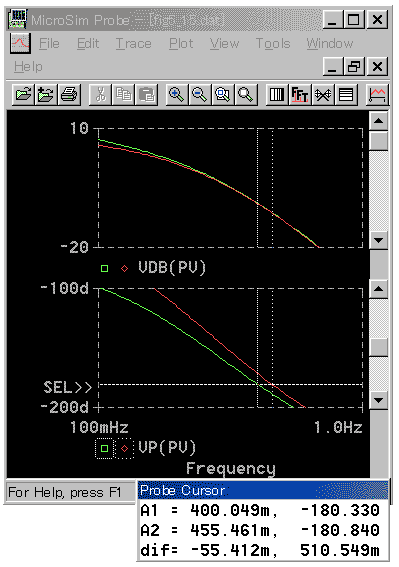Open the Plot menu
The image size is (399, 567).
coord(181,43)
